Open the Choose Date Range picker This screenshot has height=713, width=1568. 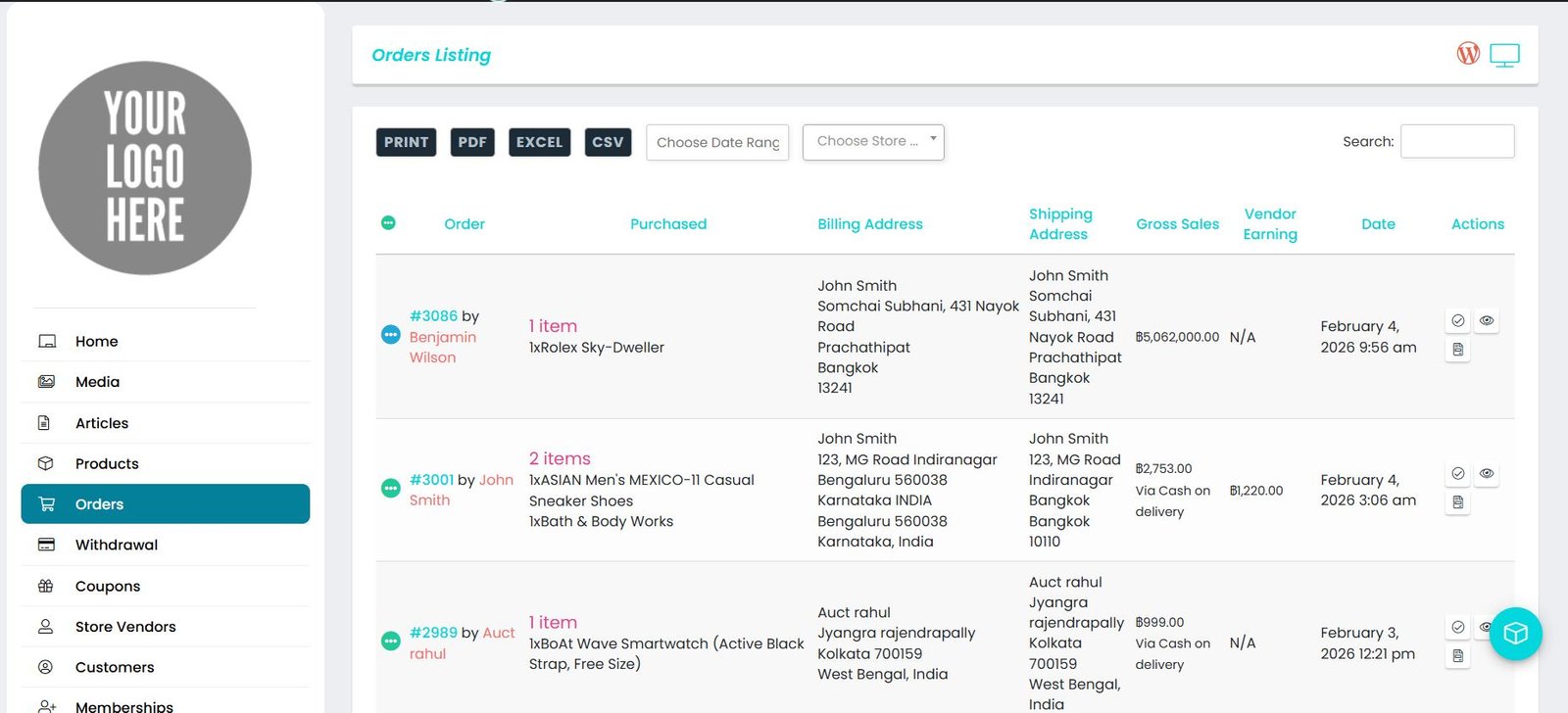[x=717, y=143]
